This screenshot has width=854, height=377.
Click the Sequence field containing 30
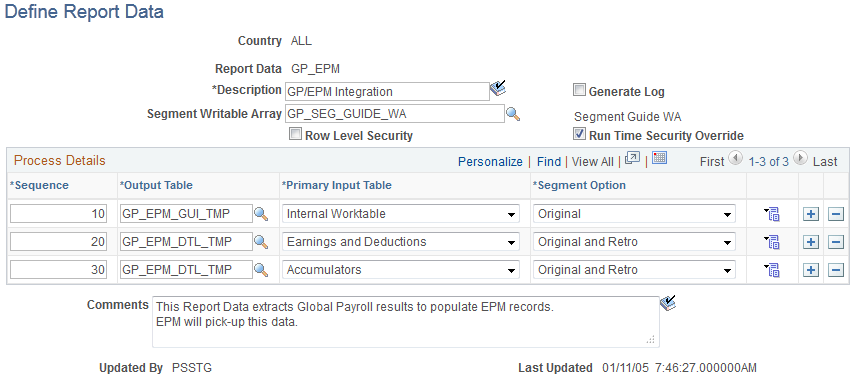point(58,269)
